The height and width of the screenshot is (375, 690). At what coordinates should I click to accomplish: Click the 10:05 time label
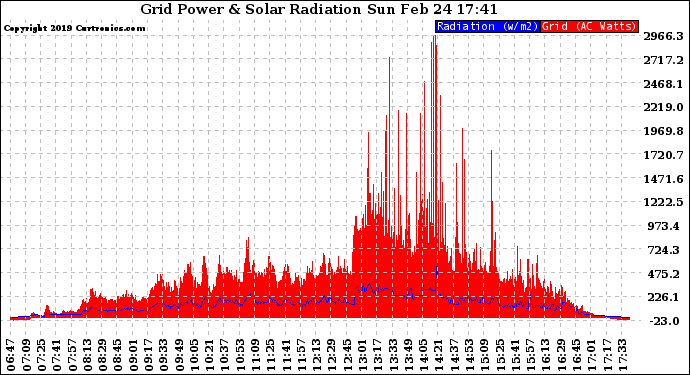coord(194,355)
